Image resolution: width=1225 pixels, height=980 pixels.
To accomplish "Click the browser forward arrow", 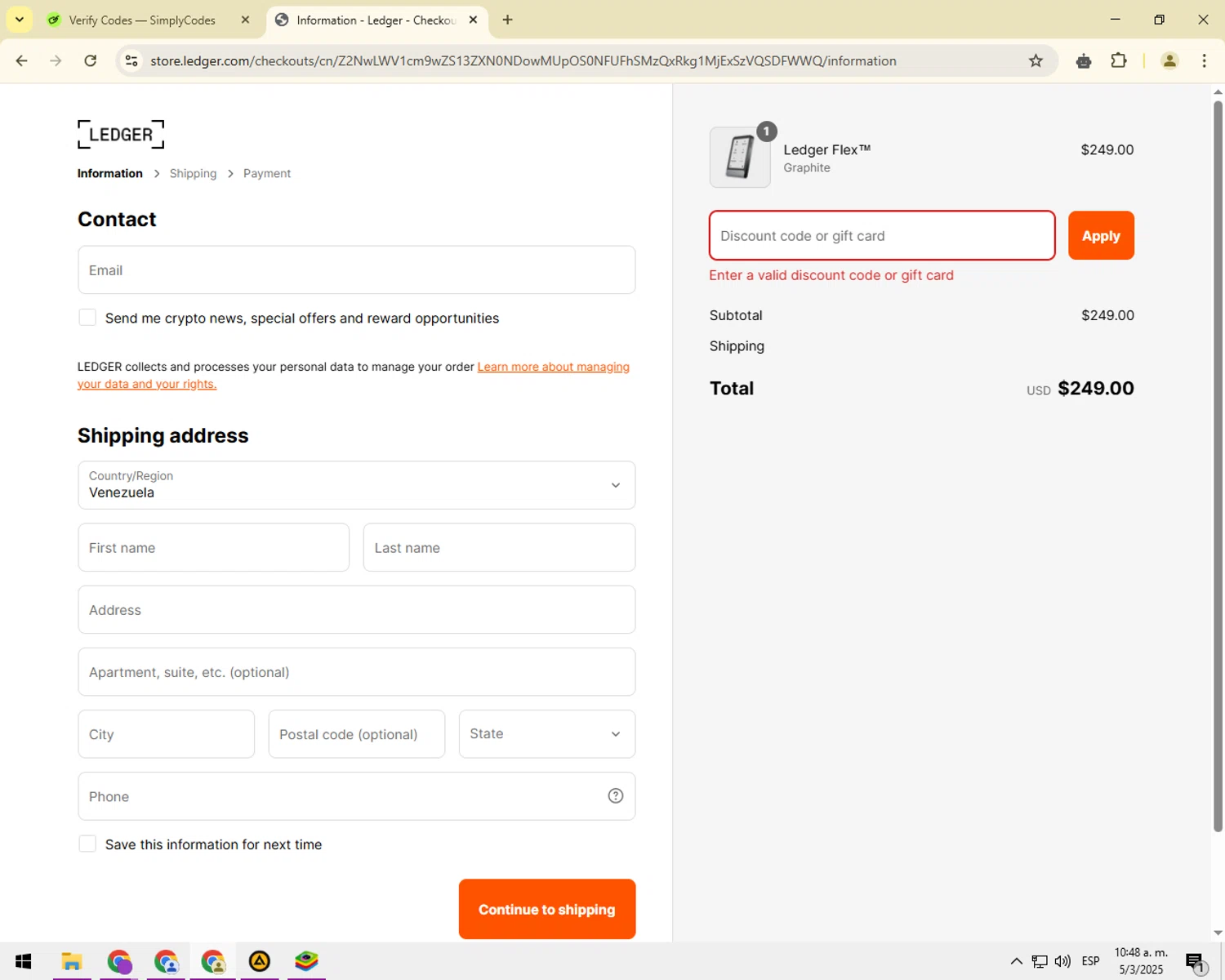I will (56, 60).
